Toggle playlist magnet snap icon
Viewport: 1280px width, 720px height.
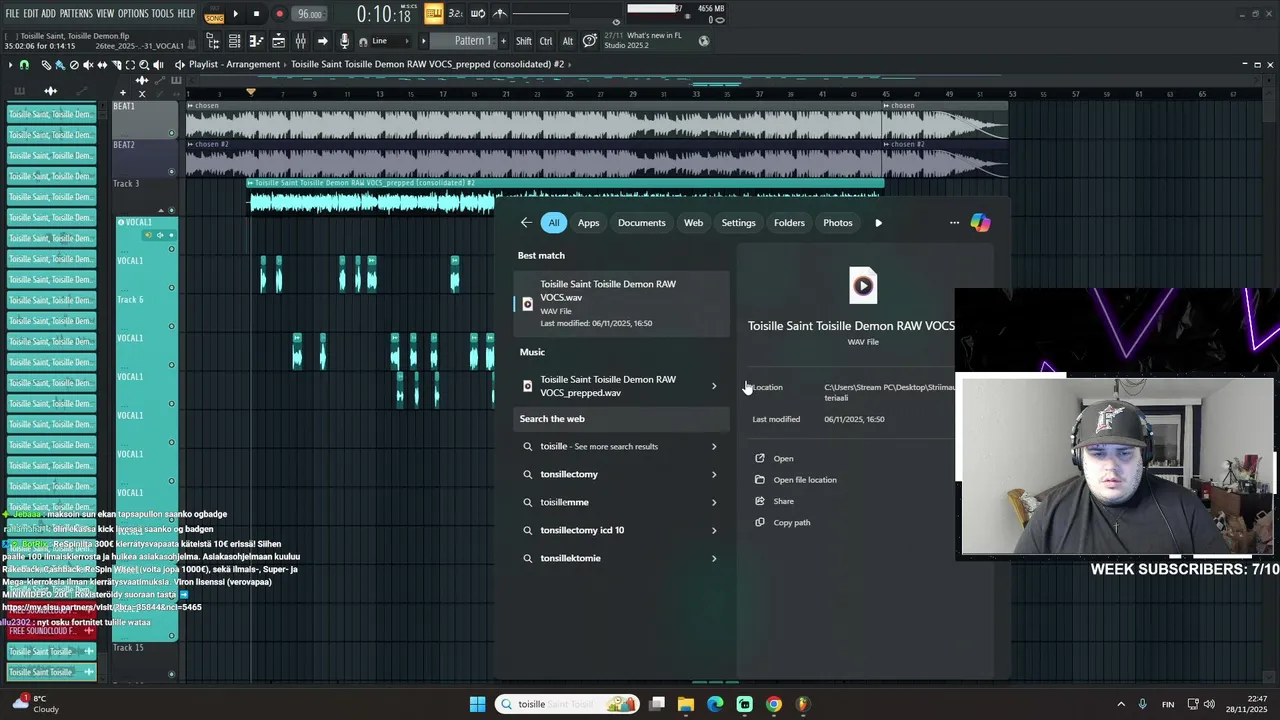pos(24,65)
